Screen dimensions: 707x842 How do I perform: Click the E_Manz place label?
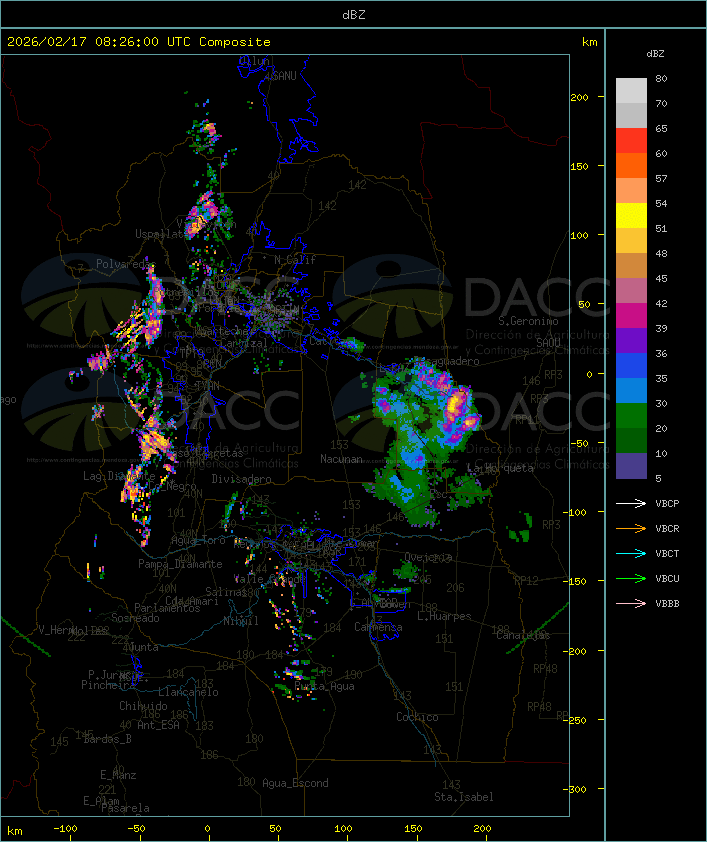click(118, 775)
